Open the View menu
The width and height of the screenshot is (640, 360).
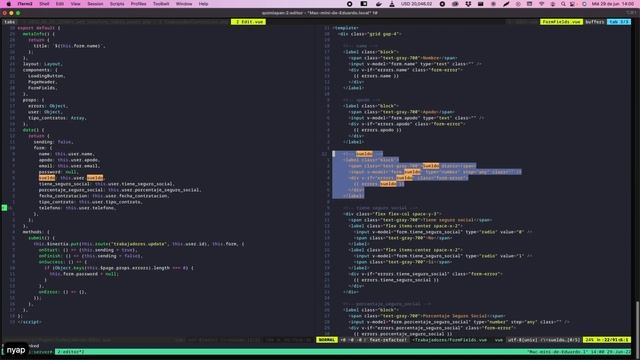[x=76, y=4]
